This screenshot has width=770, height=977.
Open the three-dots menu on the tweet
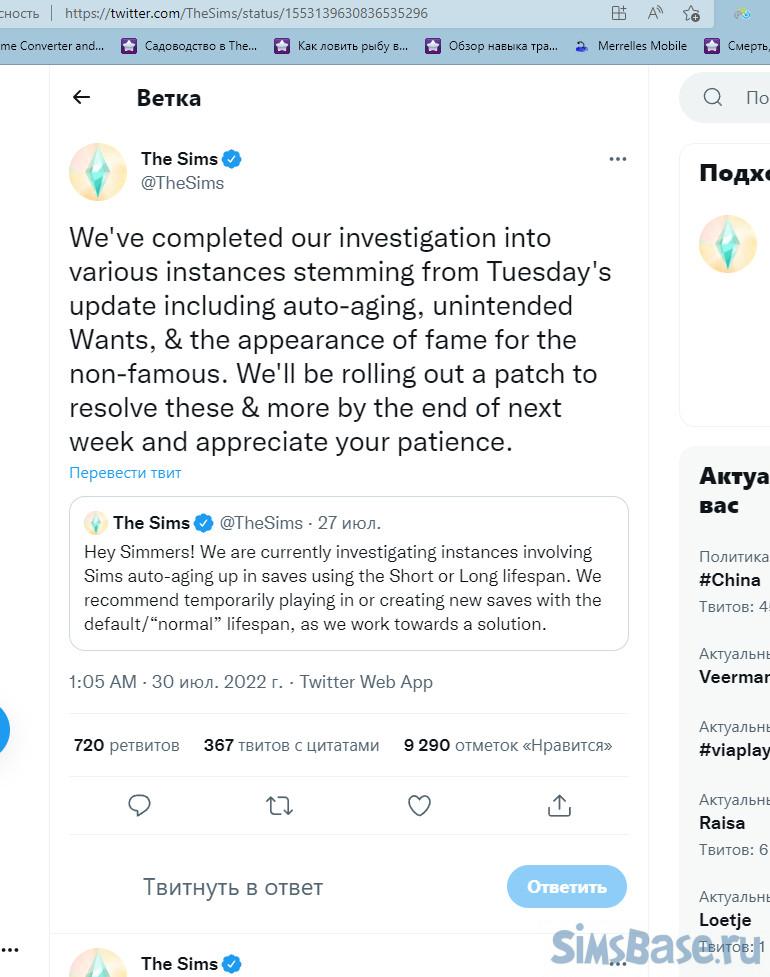pyautogui.click(x=617, y=159)
